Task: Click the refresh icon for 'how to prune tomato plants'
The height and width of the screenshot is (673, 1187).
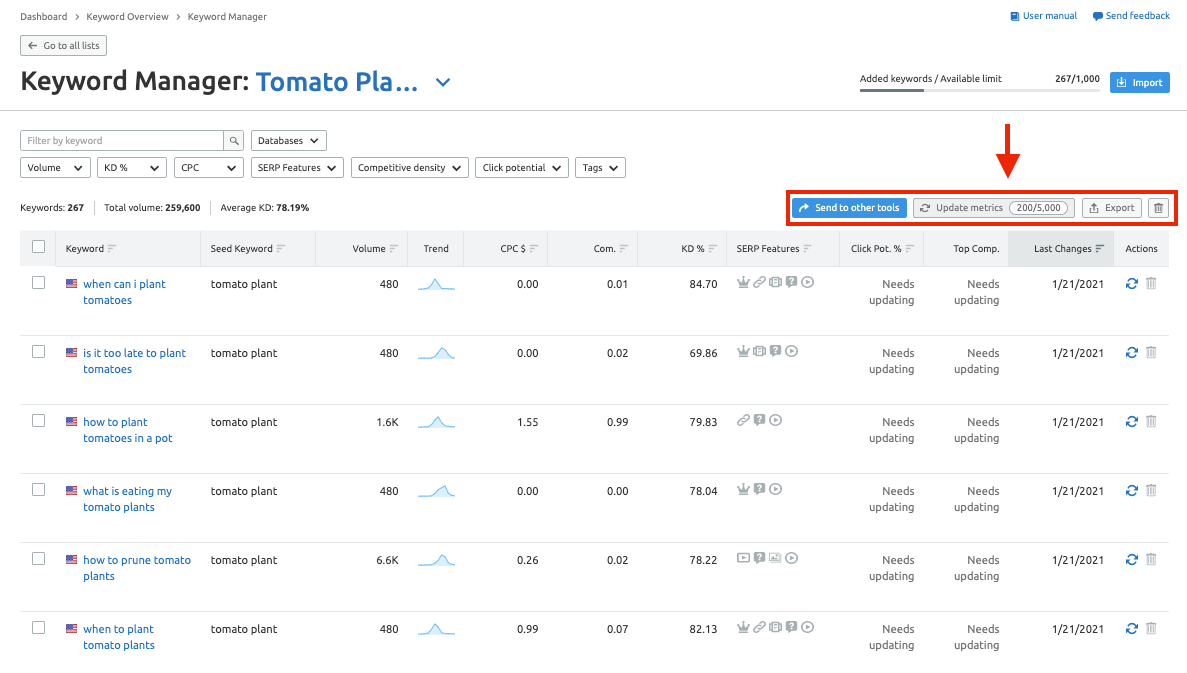Action: click(1132, 559)
